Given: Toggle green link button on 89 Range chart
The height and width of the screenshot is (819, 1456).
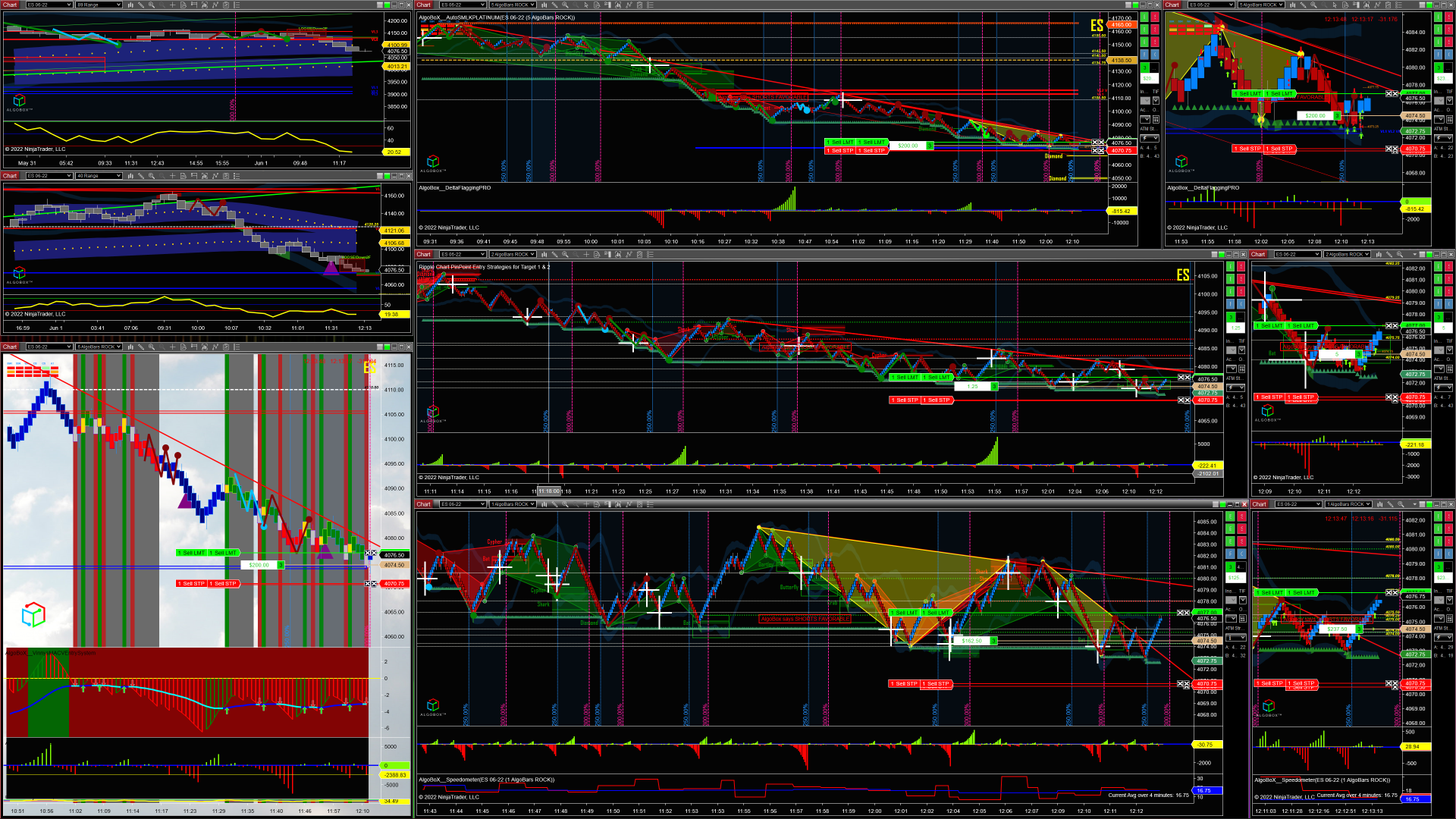Looking at the screenshot, I should [387, 5].
